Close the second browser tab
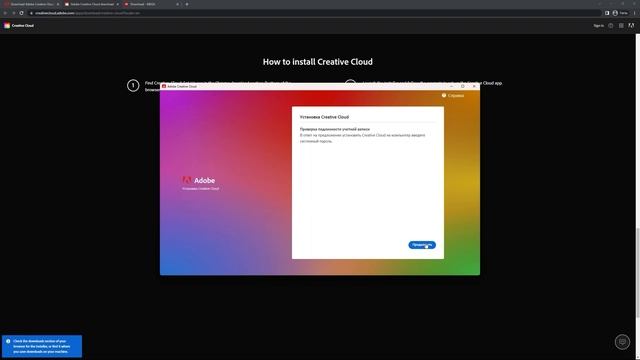 tap(118, 4)
